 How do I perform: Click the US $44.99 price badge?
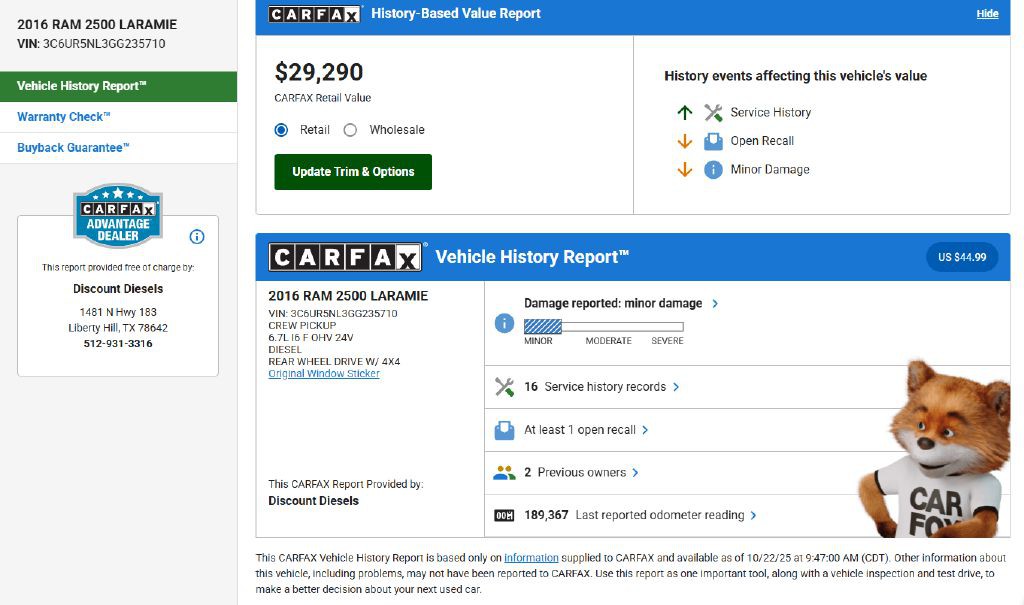[x=961, y=257]
